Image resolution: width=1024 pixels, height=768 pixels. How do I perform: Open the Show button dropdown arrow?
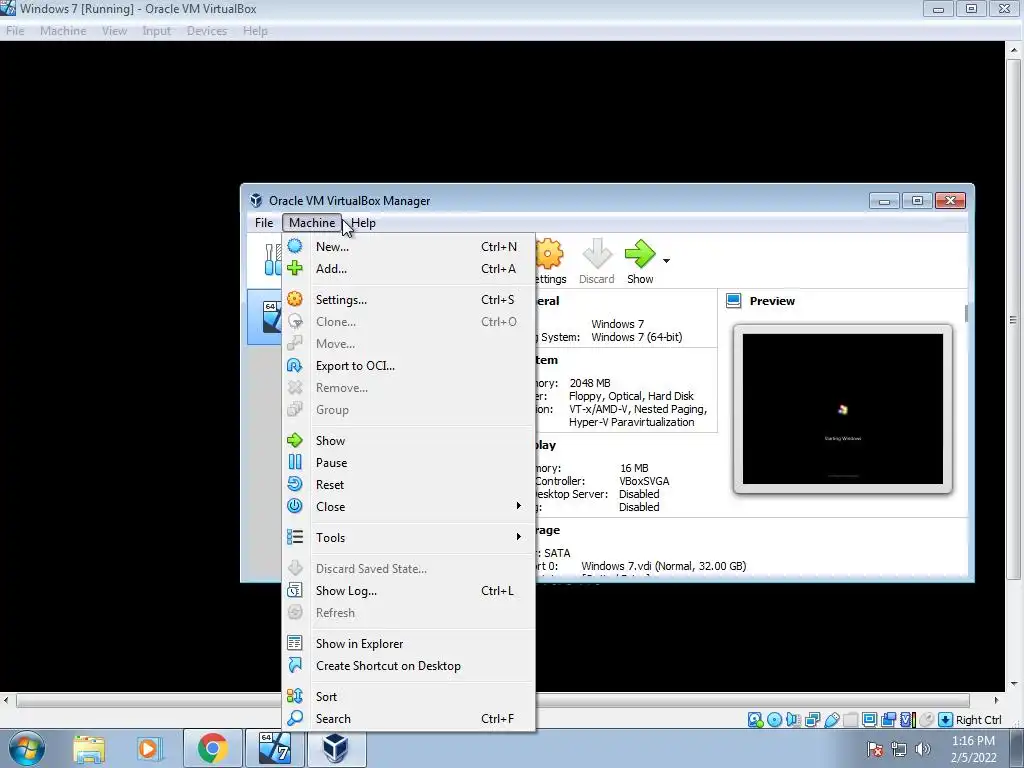(666, 261)
